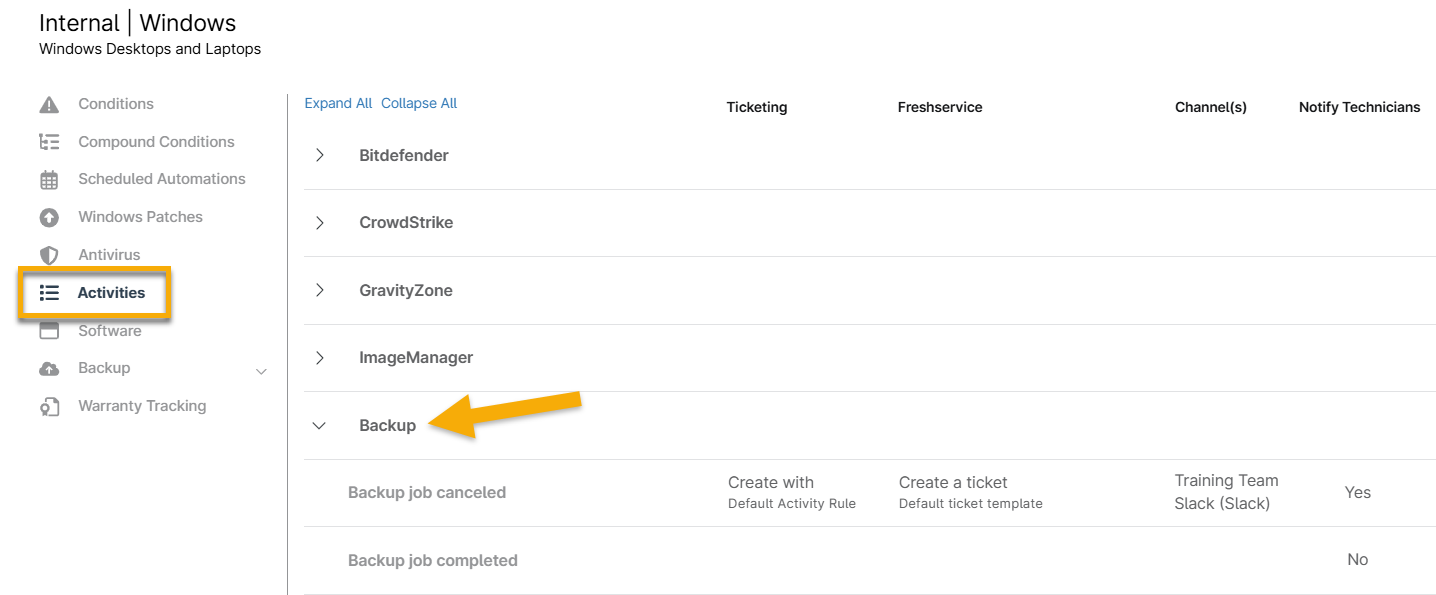Open the Compound Conditions menu item
The height and width of the screenshot is (595, 1436).
[x=156, y=142]
